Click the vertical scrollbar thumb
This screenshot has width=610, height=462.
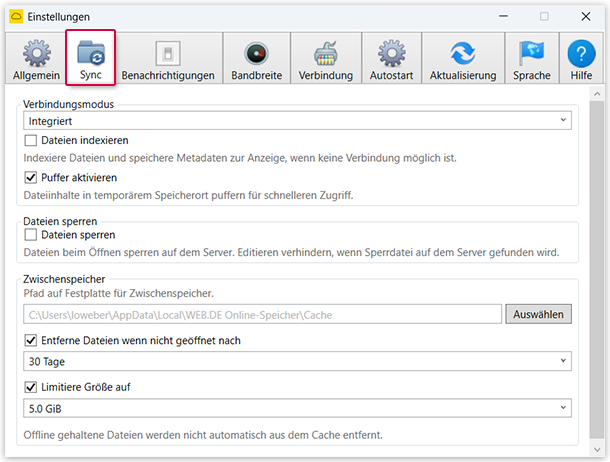pyautogui.click(x=597, y=269)
